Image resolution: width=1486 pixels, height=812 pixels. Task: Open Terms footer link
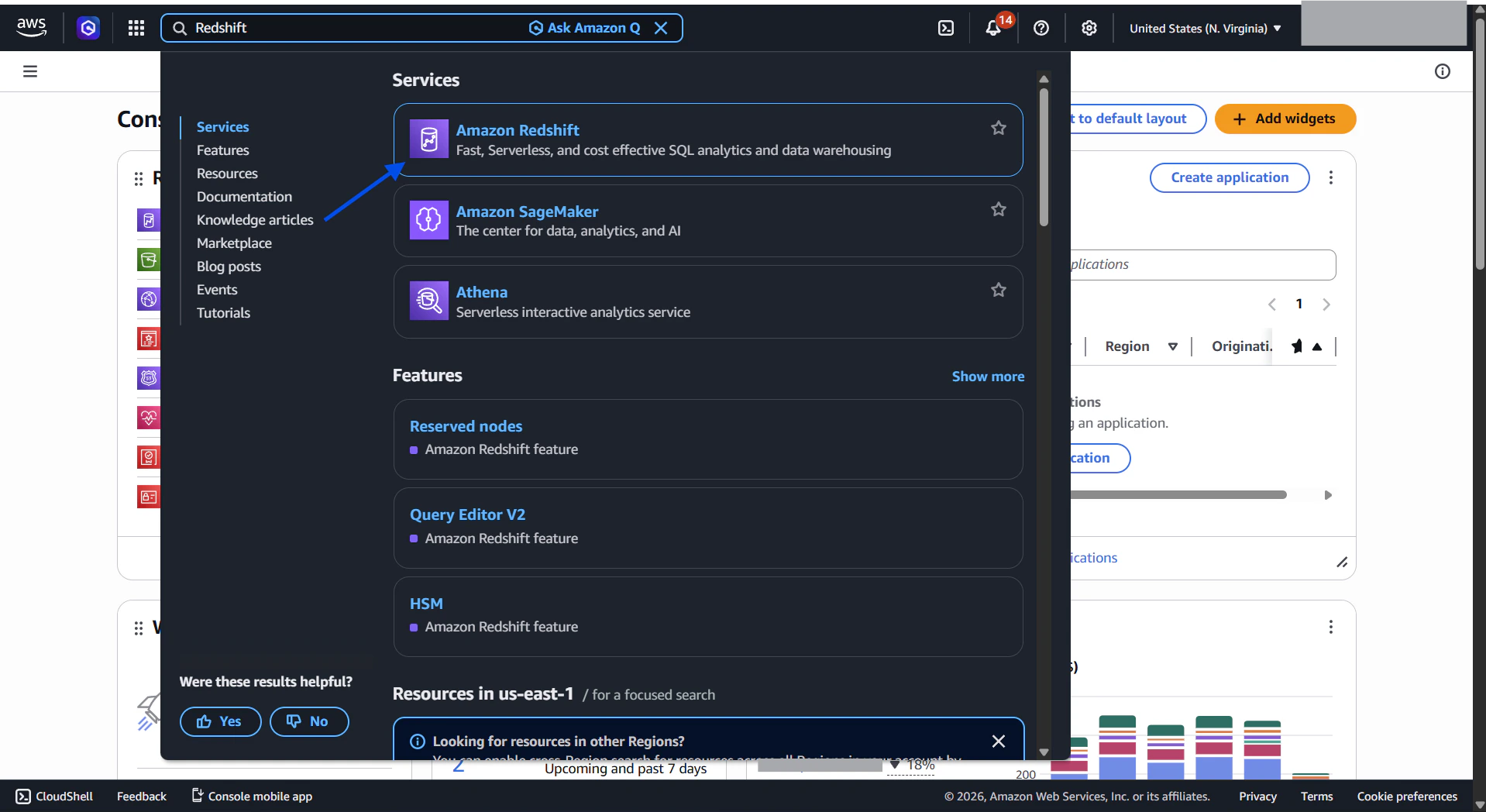1317,797
